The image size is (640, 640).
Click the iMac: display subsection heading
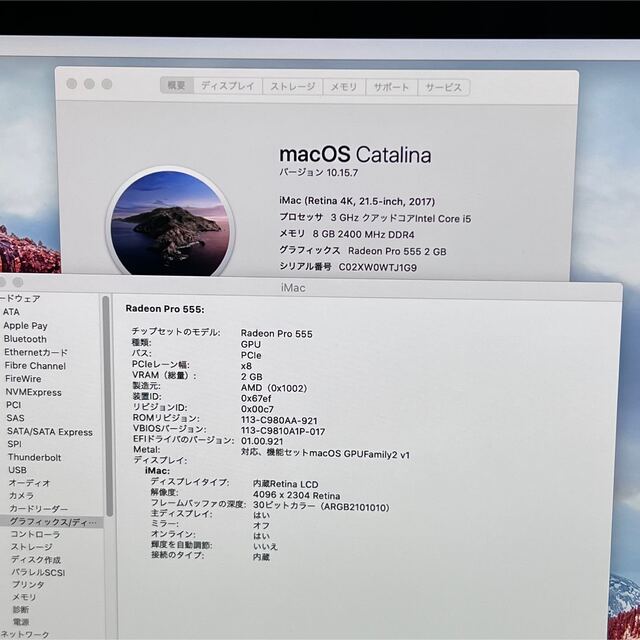[x=158, y=471]
